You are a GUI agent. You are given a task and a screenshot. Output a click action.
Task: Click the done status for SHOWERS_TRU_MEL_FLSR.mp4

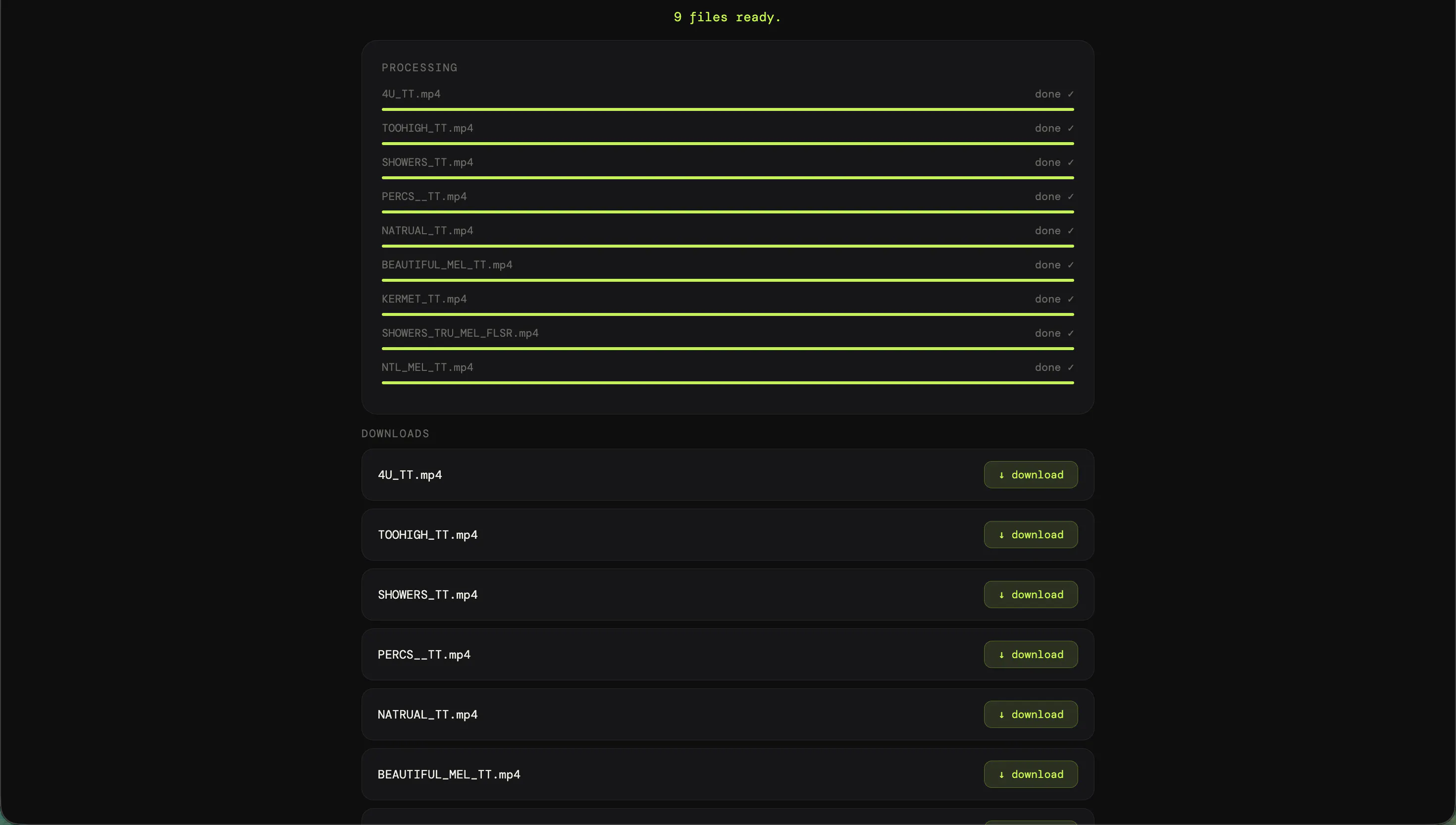(x=1054, y=333)
